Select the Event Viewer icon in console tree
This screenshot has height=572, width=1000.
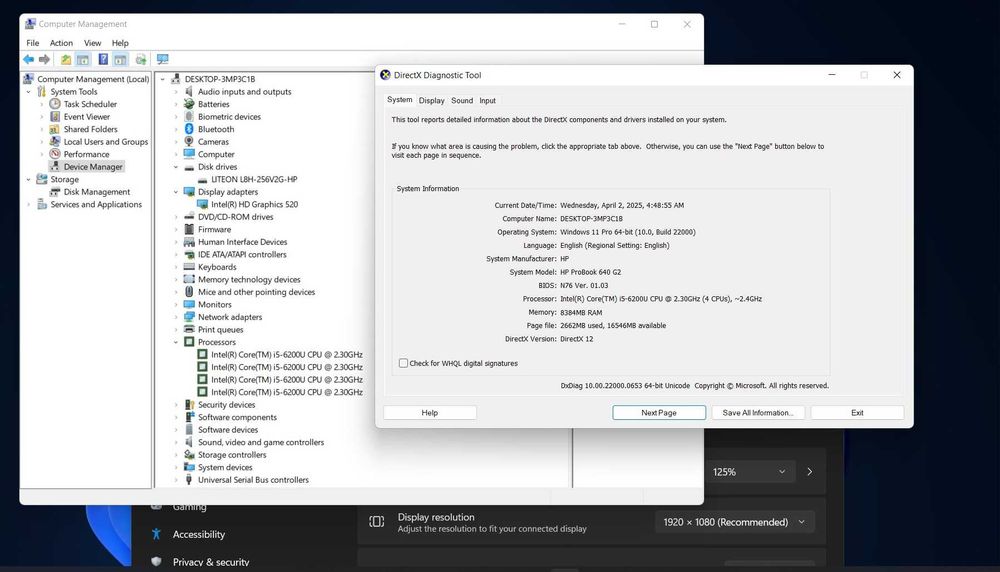(55, 117)
